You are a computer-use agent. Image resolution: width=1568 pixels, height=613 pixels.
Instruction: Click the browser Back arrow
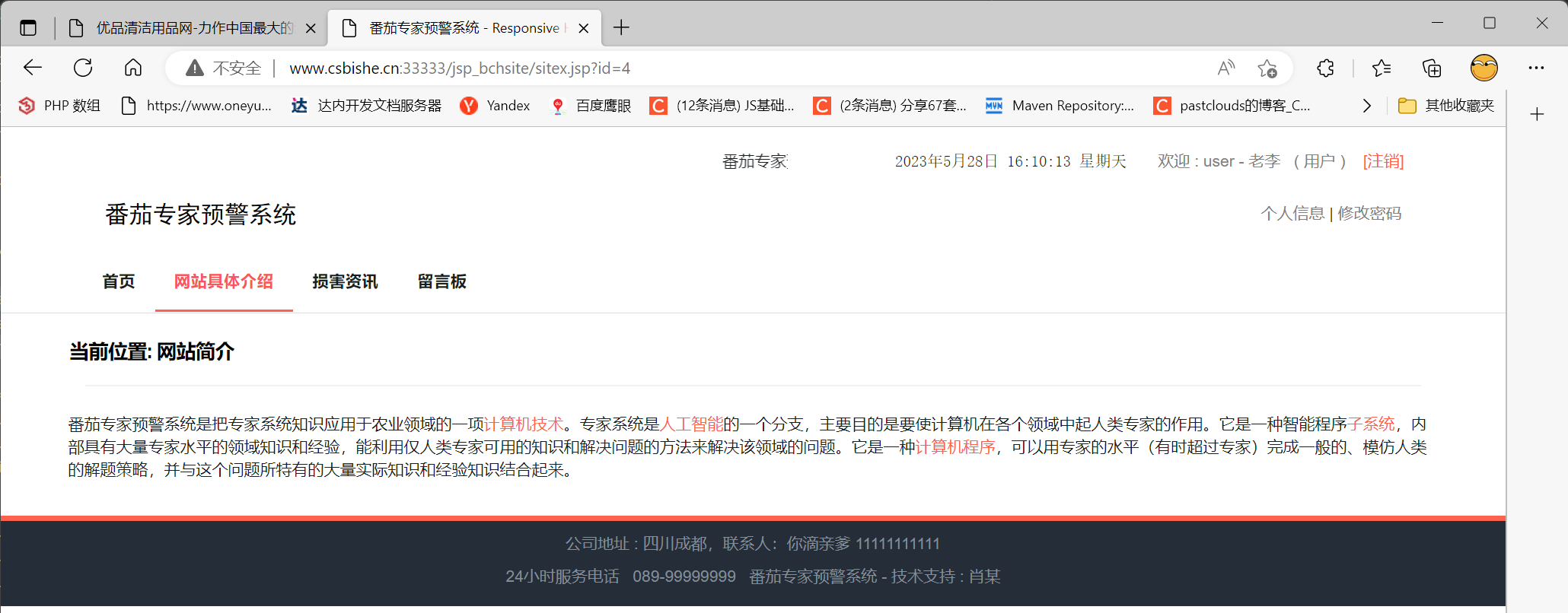coord(33,68)
